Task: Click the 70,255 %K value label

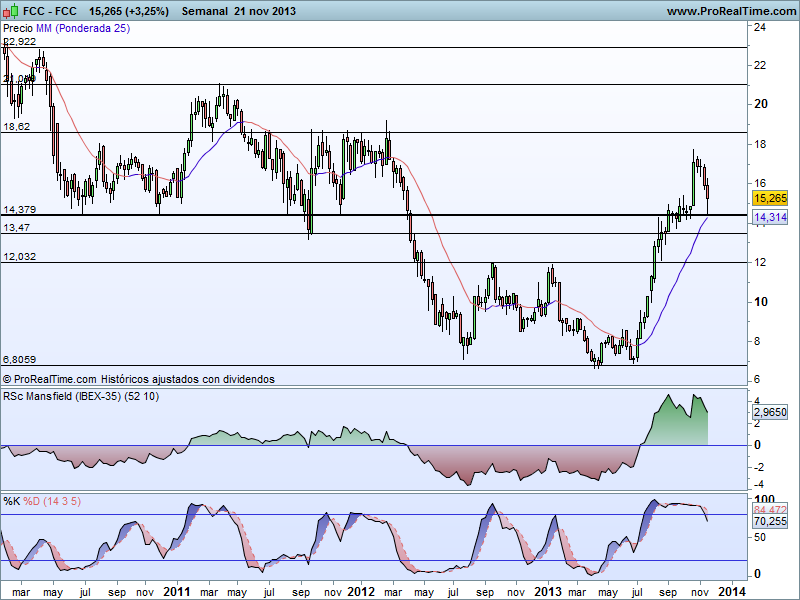Action: pyautogui.click(x=768, y=521)
